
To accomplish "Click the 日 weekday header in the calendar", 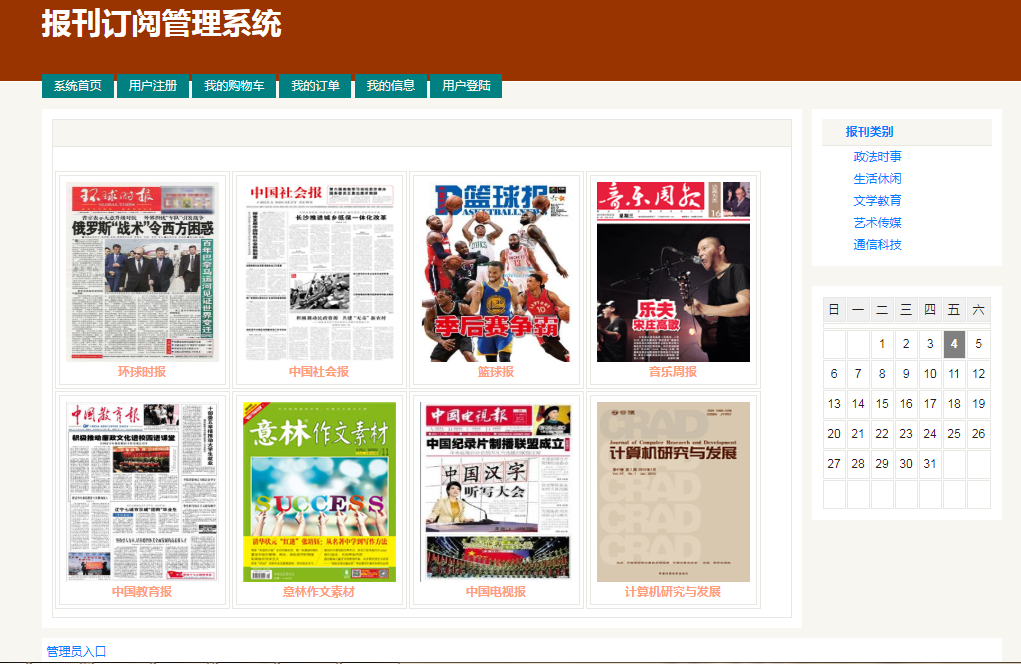I will click(834, 310).
